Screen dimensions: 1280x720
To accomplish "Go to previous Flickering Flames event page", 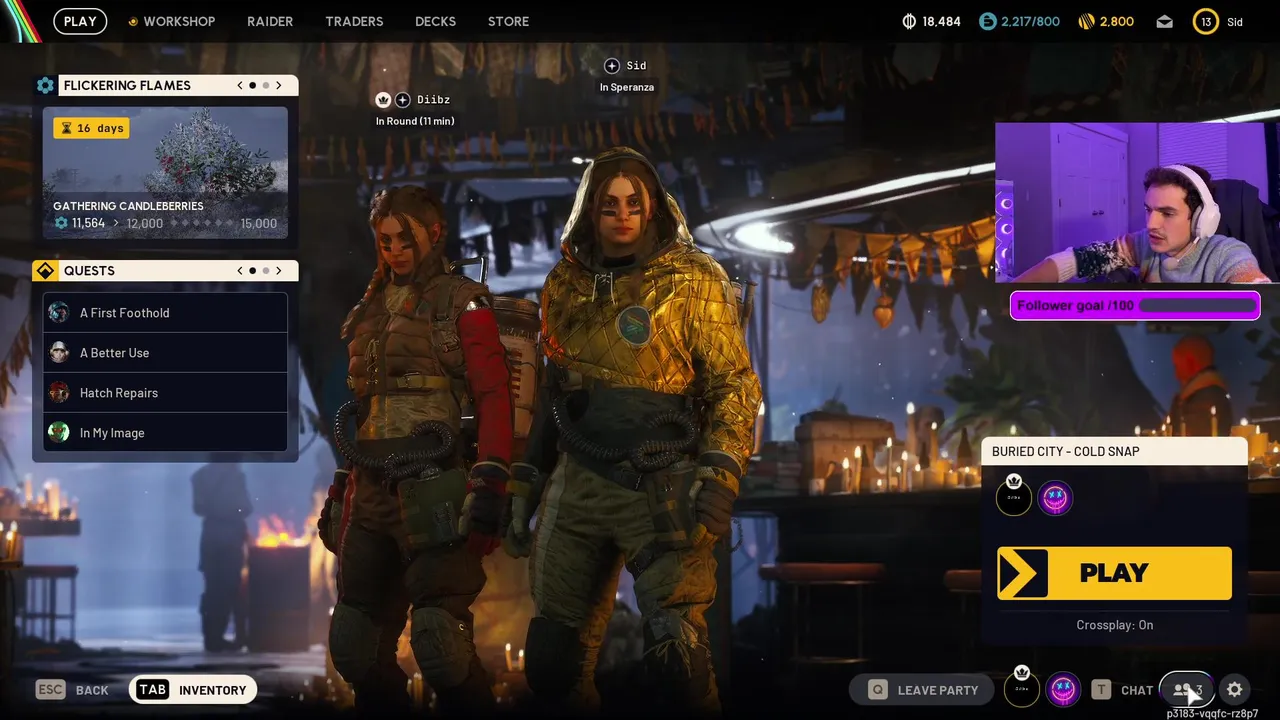I will [240, 85].
